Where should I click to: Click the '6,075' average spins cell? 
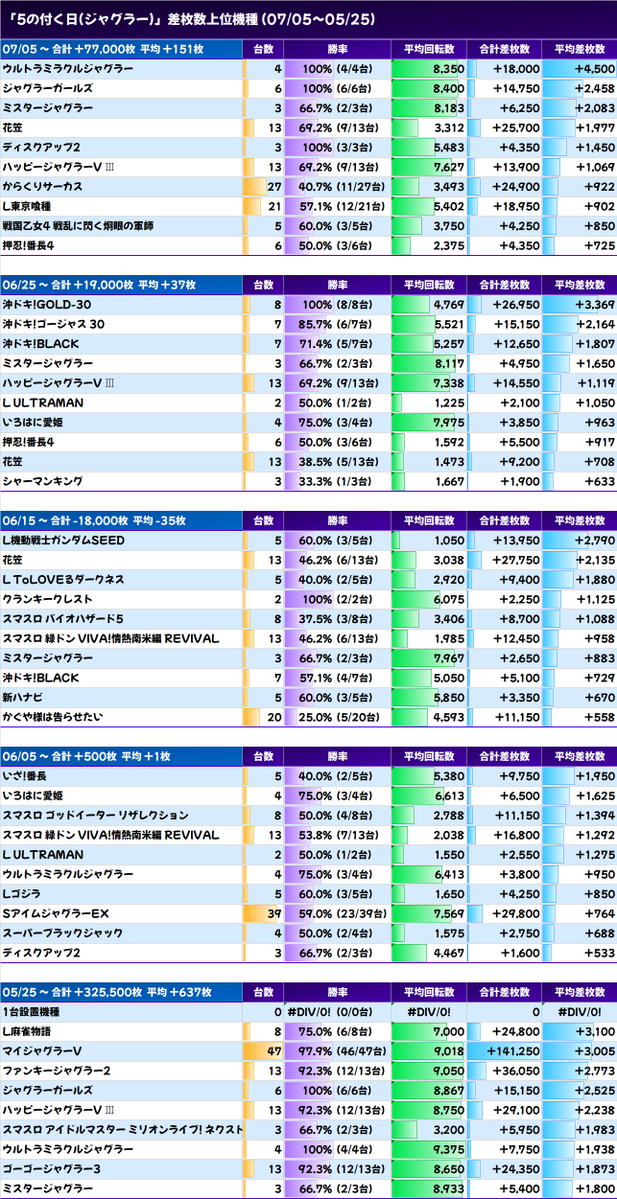click(x=428, y=599)
